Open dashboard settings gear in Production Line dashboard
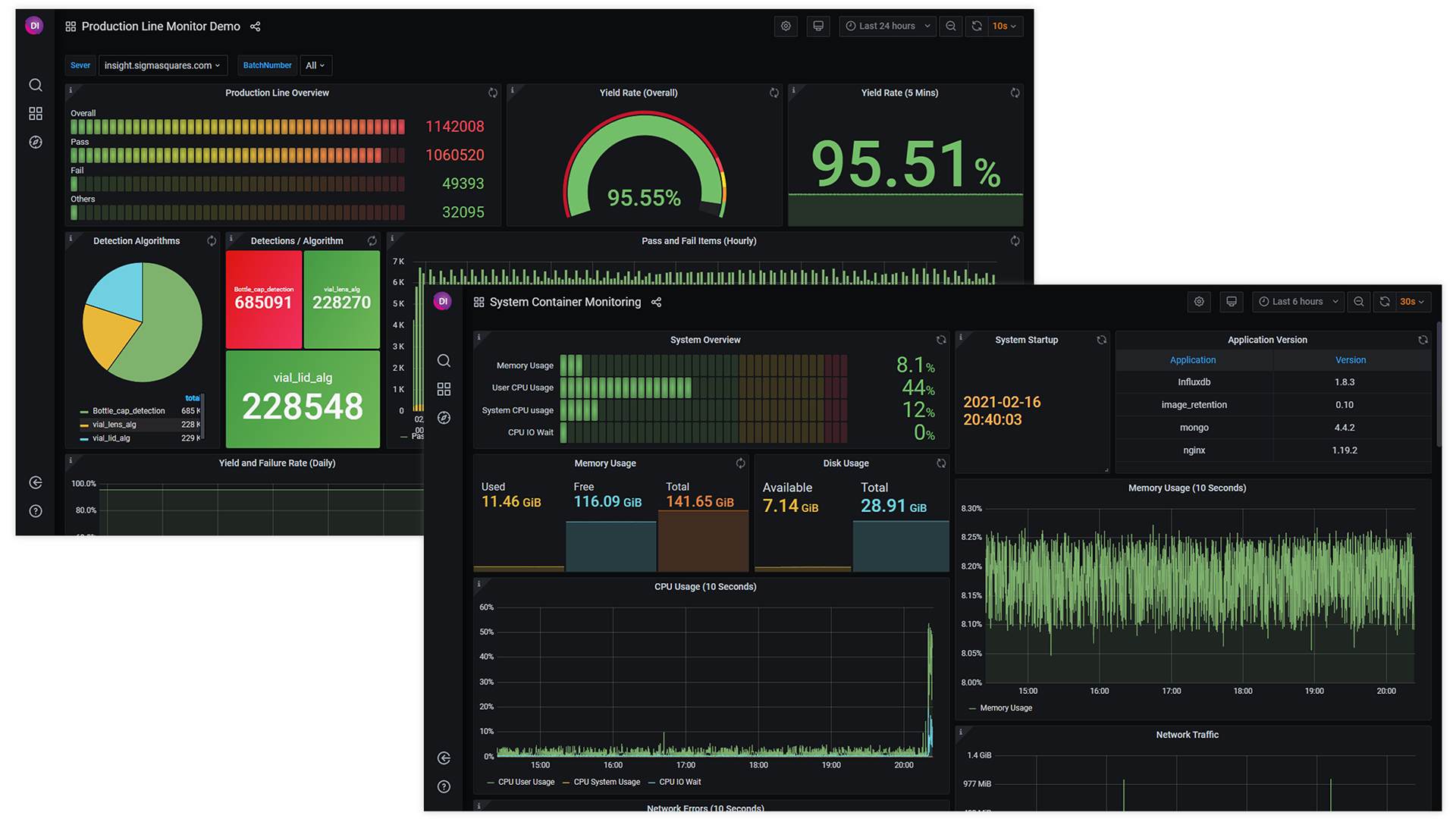This screenshot has width=1456, height=819. click(786, 26)
